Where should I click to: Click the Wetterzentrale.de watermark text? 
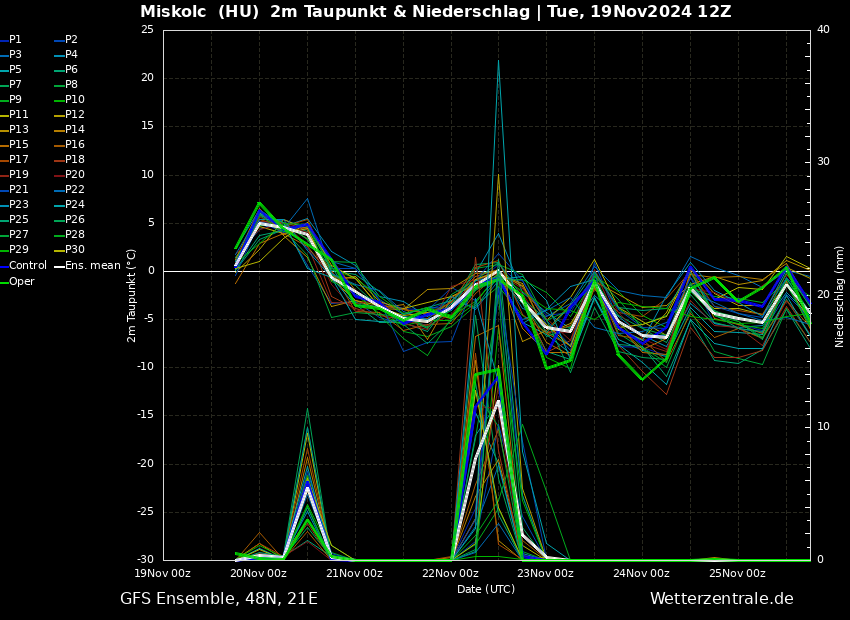pyautogui.click(x=721, y=599)
